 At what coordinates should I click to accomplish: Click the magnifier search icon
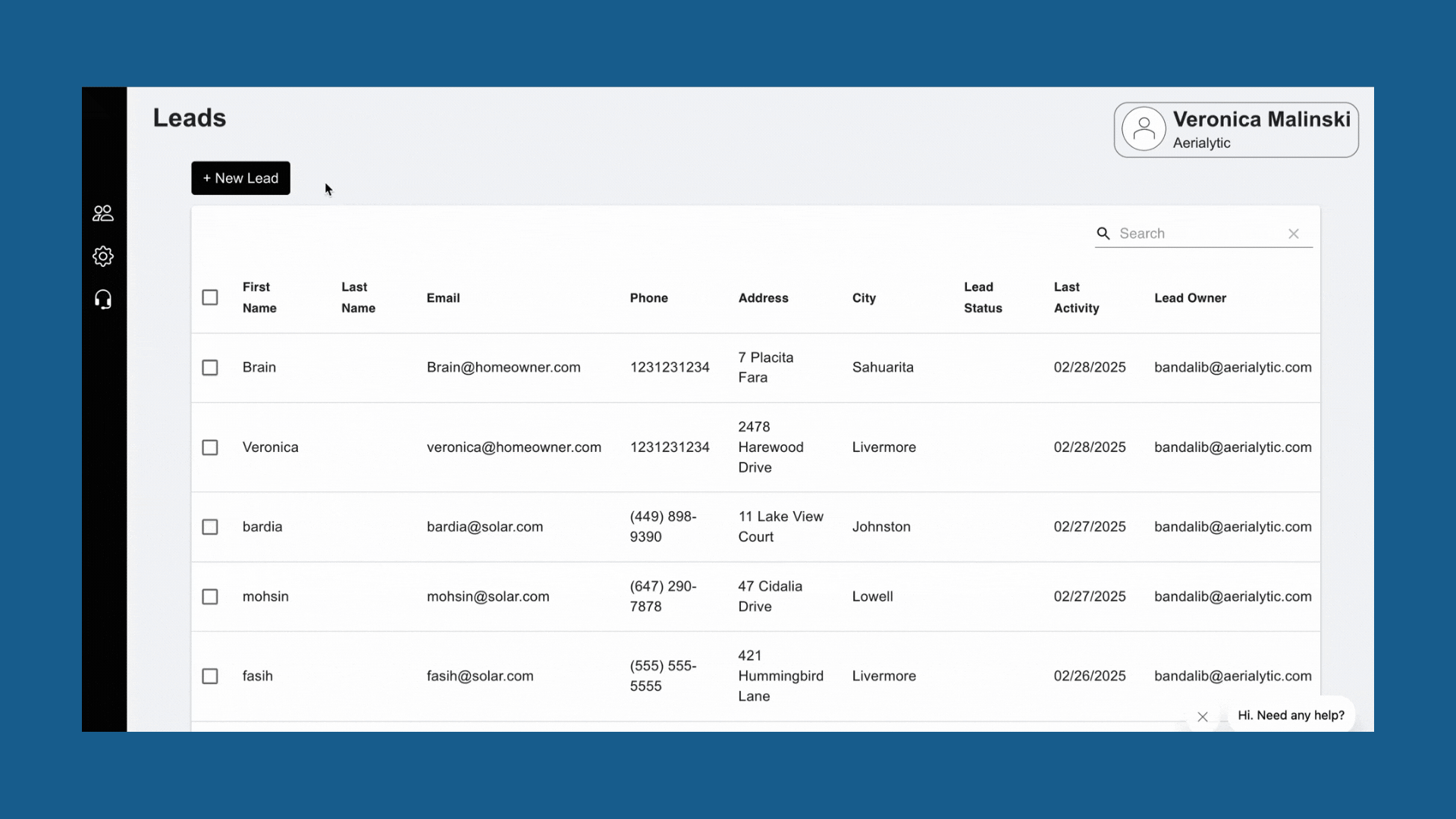(1103, 234)
